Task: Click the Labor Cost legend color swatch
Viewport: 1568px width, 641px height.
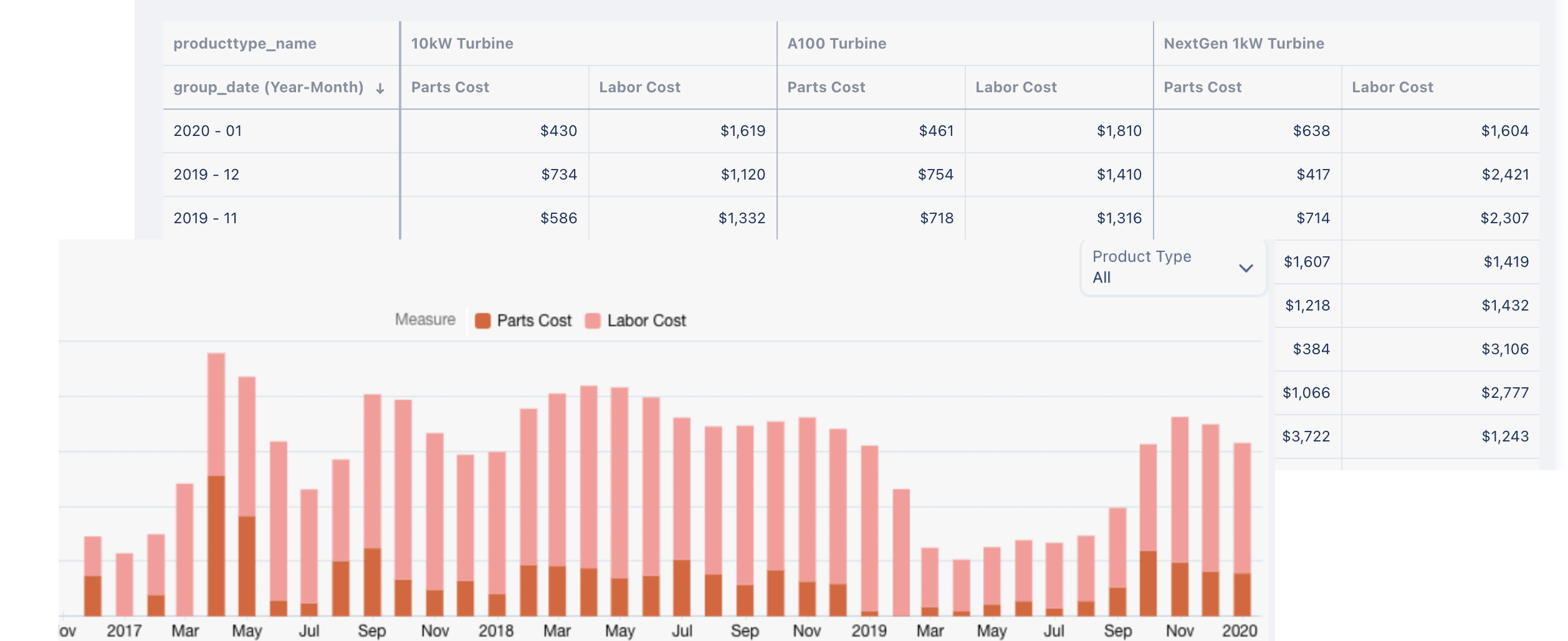Action: [593, 320]
